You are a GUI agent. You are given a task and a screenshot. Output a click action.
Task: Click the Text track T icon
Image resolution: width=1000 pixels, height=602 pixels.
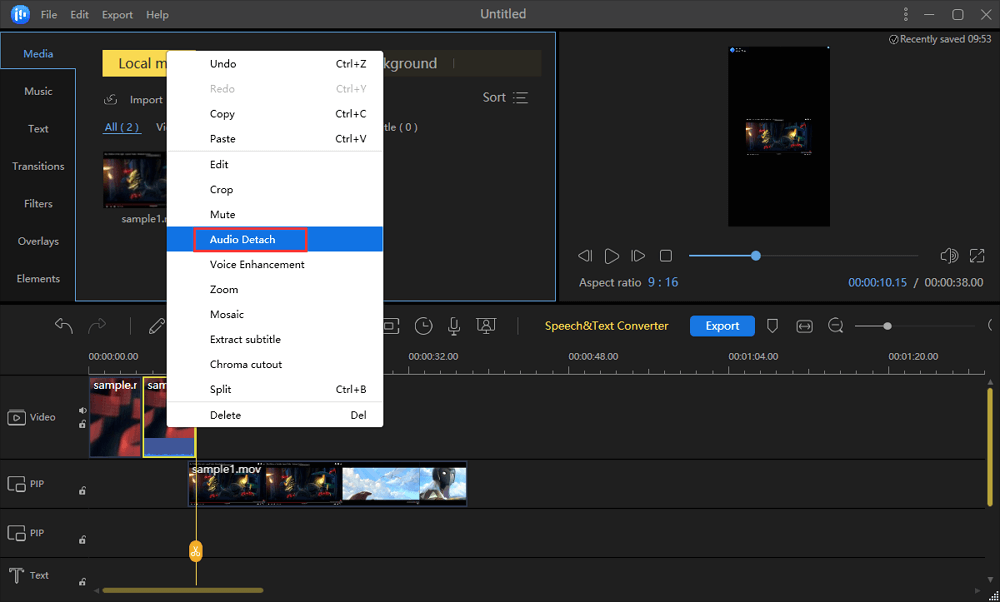click(17, 575)
